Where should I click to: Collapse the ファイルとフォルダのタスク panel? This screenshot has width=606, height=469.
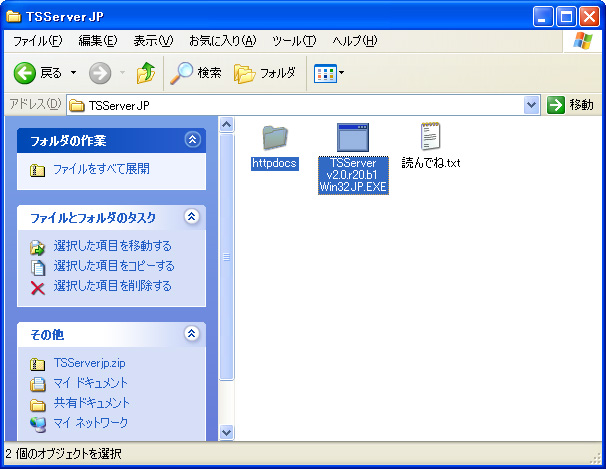[192, 216]
